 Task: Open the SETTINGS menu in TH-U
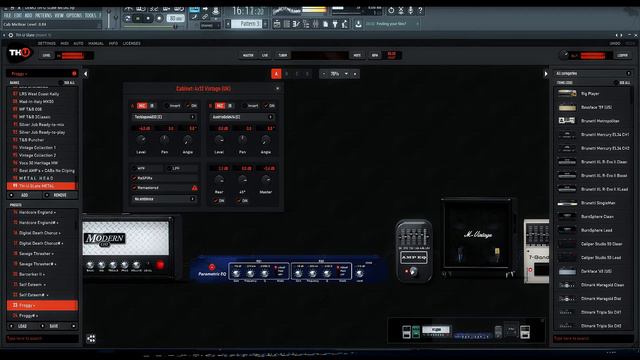pos(47,43)
